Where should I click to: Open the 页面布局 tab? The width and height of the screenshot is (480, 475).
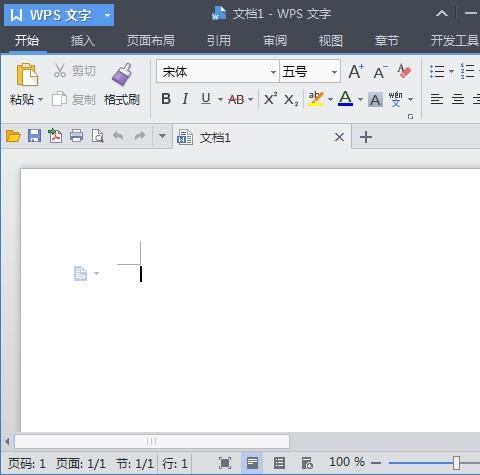[151, 41]
